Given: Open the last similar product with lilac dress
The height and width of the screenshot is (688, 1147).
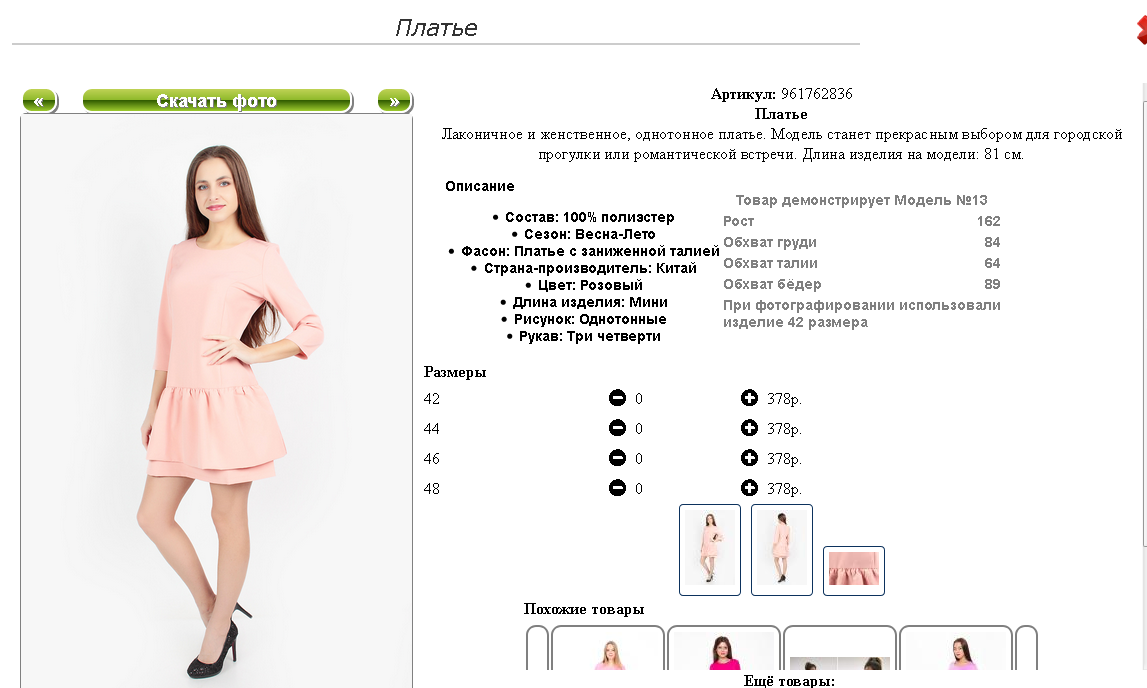Looking at the screenshot, I should (x=955, y=649).
